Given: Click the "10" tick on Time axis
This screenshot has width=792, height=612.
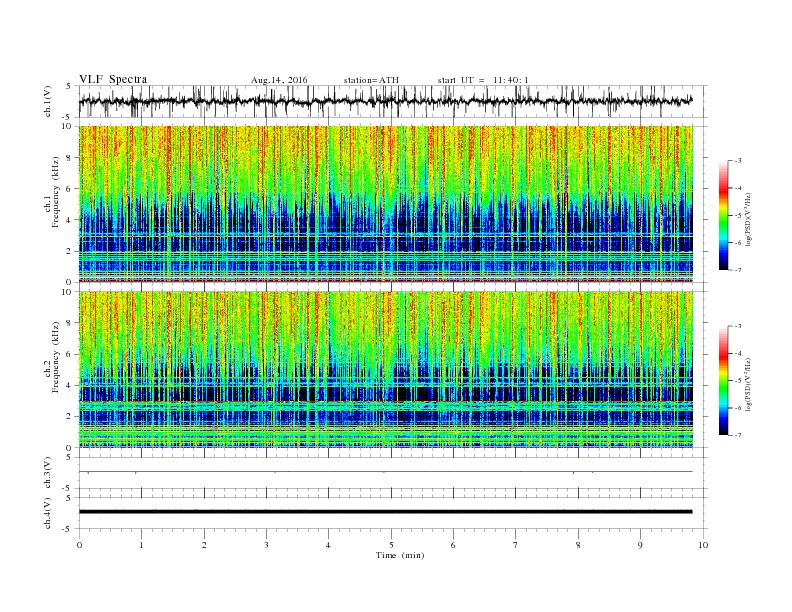Looking at the screenshot, I should [703, 545].
